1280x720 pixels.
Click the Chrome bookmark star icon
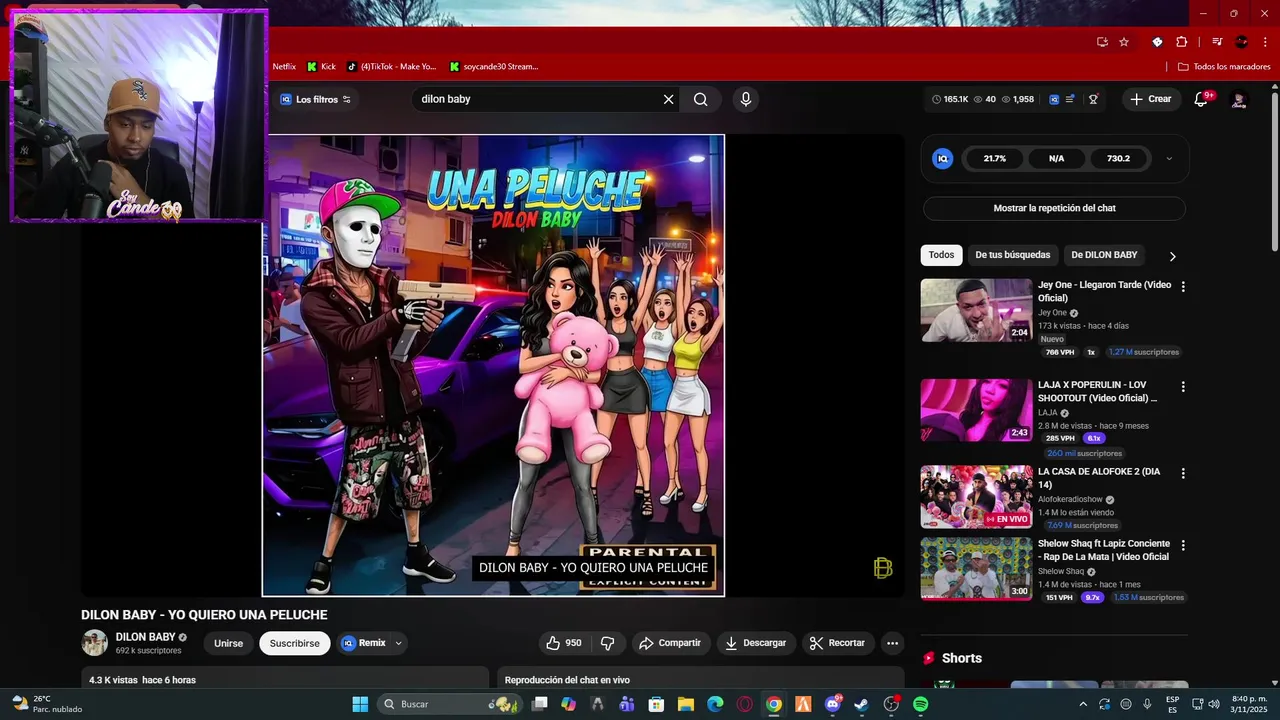[x=1124, y=42]
